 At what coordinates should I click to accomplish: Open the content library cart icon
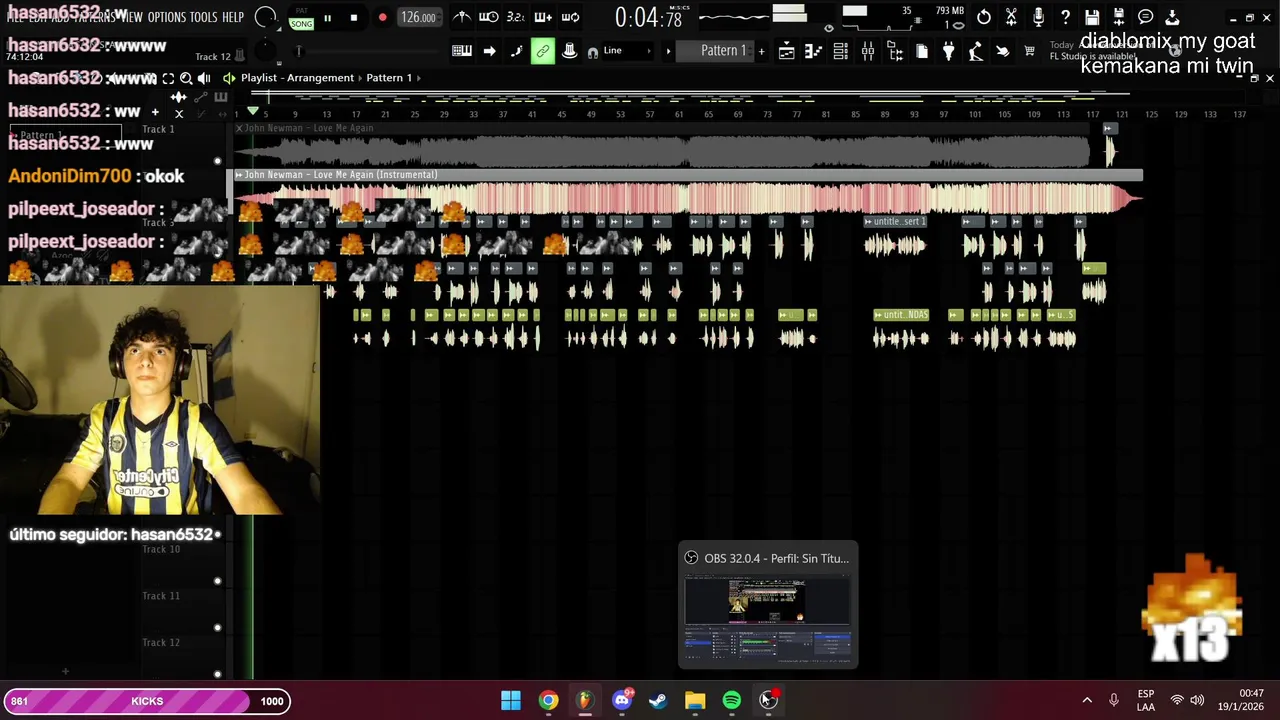click(1029, 51)
